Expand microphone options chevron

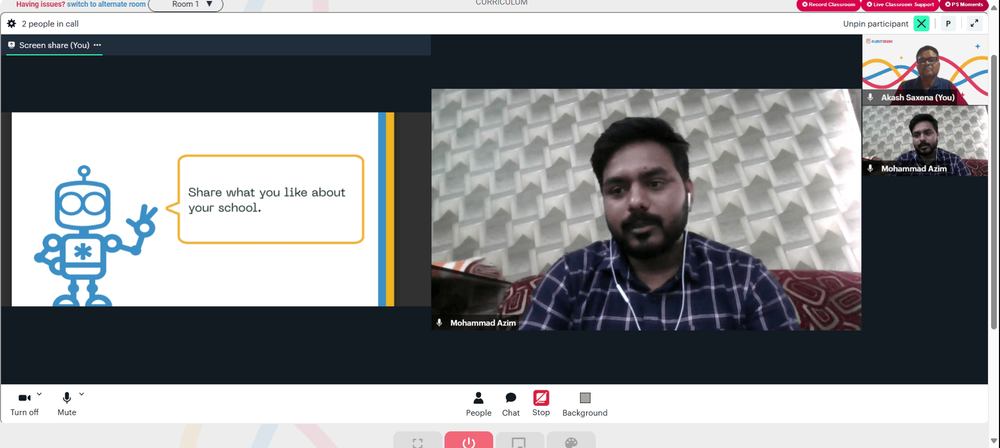coord(82,394)
